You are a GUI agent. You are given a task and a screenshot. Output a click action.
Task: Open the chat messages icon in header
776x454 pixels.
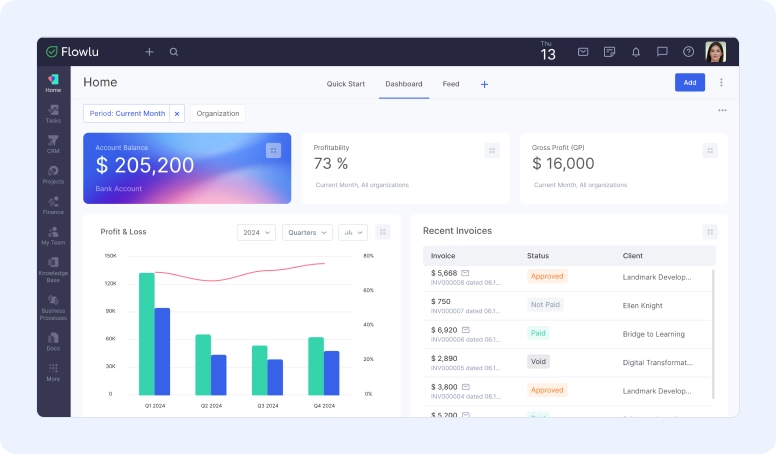tap(662, 52)
